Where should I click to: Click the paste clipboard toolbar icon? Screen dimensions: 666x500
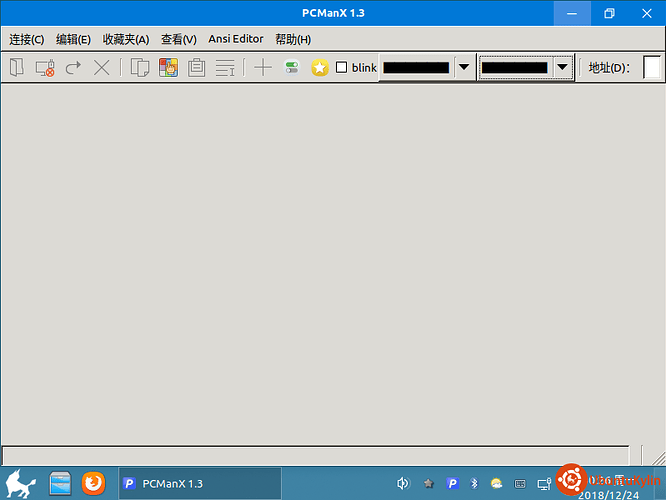pyautogui.click(x=197, y=68)
